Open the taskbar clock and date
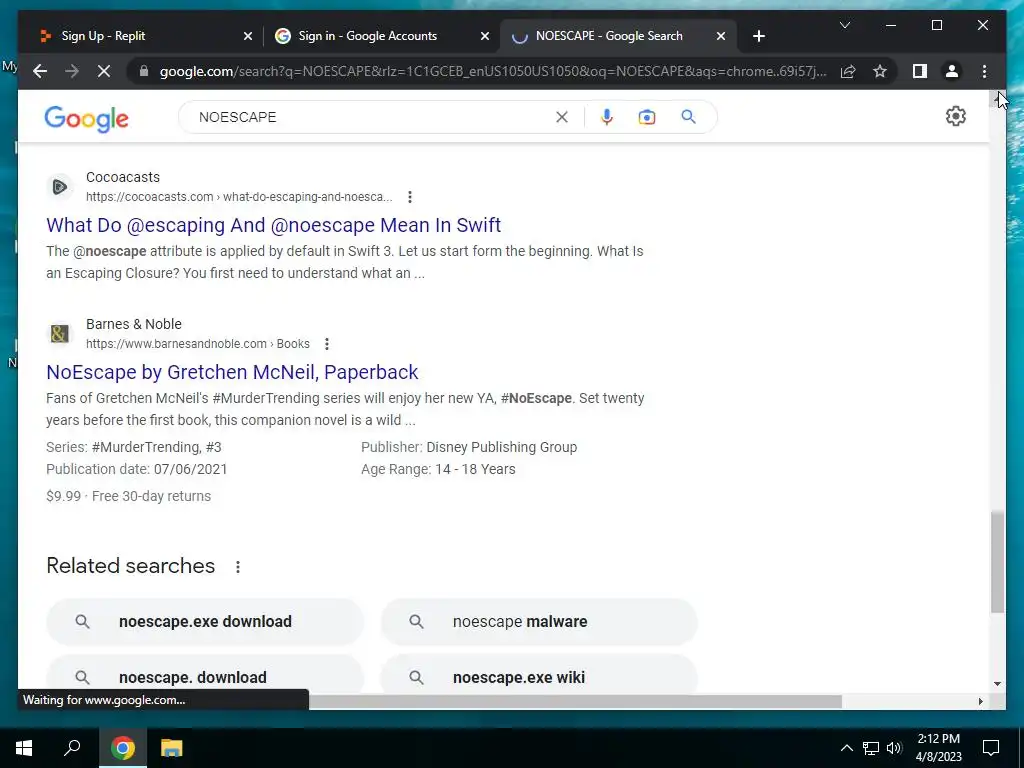Viewport: 1024px width, 768px height. [x=938, y=748]
